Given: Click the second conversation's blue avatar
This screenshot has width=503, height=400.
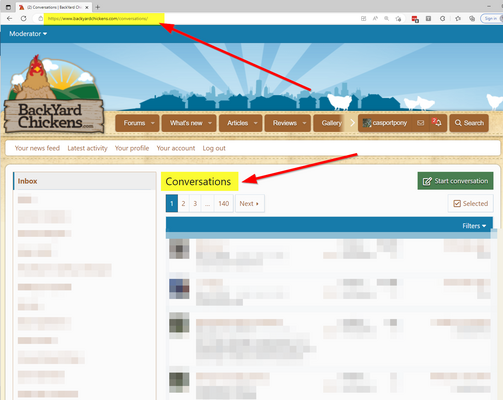Looking at the screenshot, I should click(179, 289).
